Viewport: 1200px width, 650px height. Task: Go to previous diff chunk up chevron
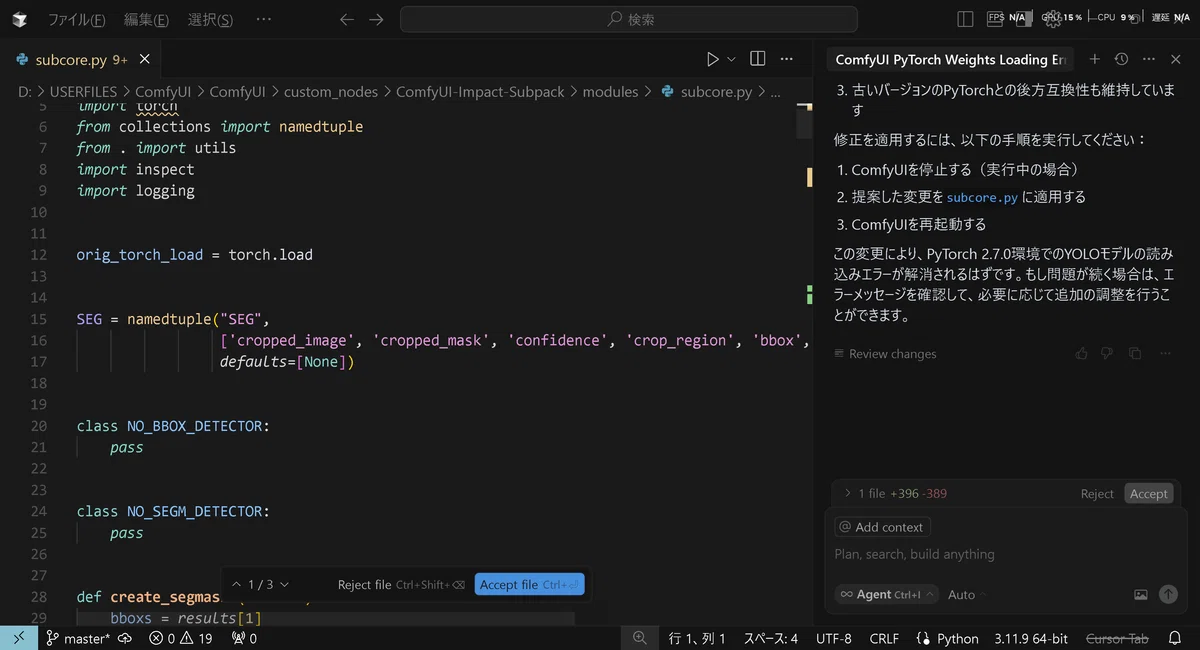pos(236,584)
